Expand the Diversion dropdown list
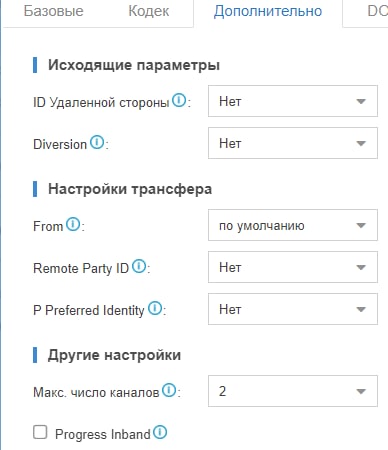 (x=293, y=143)
